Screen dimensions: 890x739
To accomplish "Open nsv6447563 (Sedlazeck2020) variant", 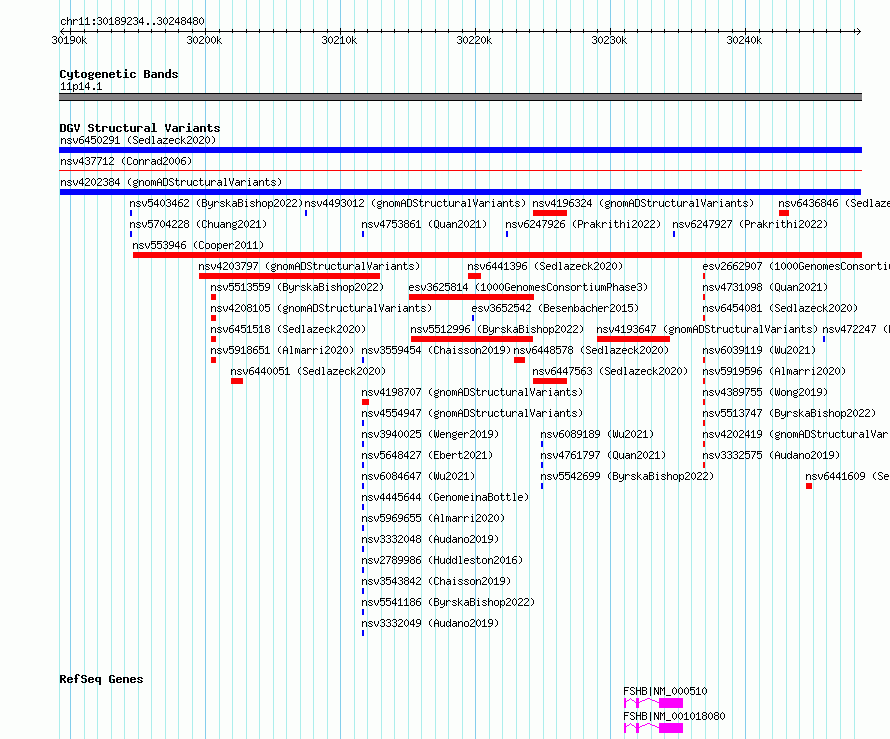I will [610, 371].
